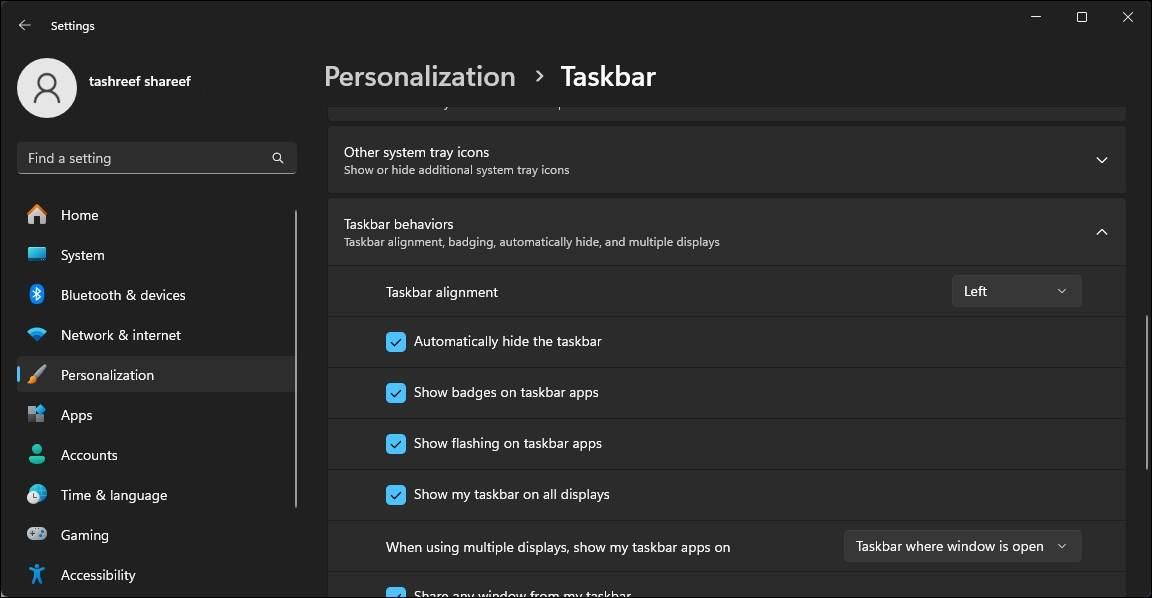Screen dimensions: 1152x598
Task: Open the Taskbar alignment dropdown
Action: point(1016,290)
